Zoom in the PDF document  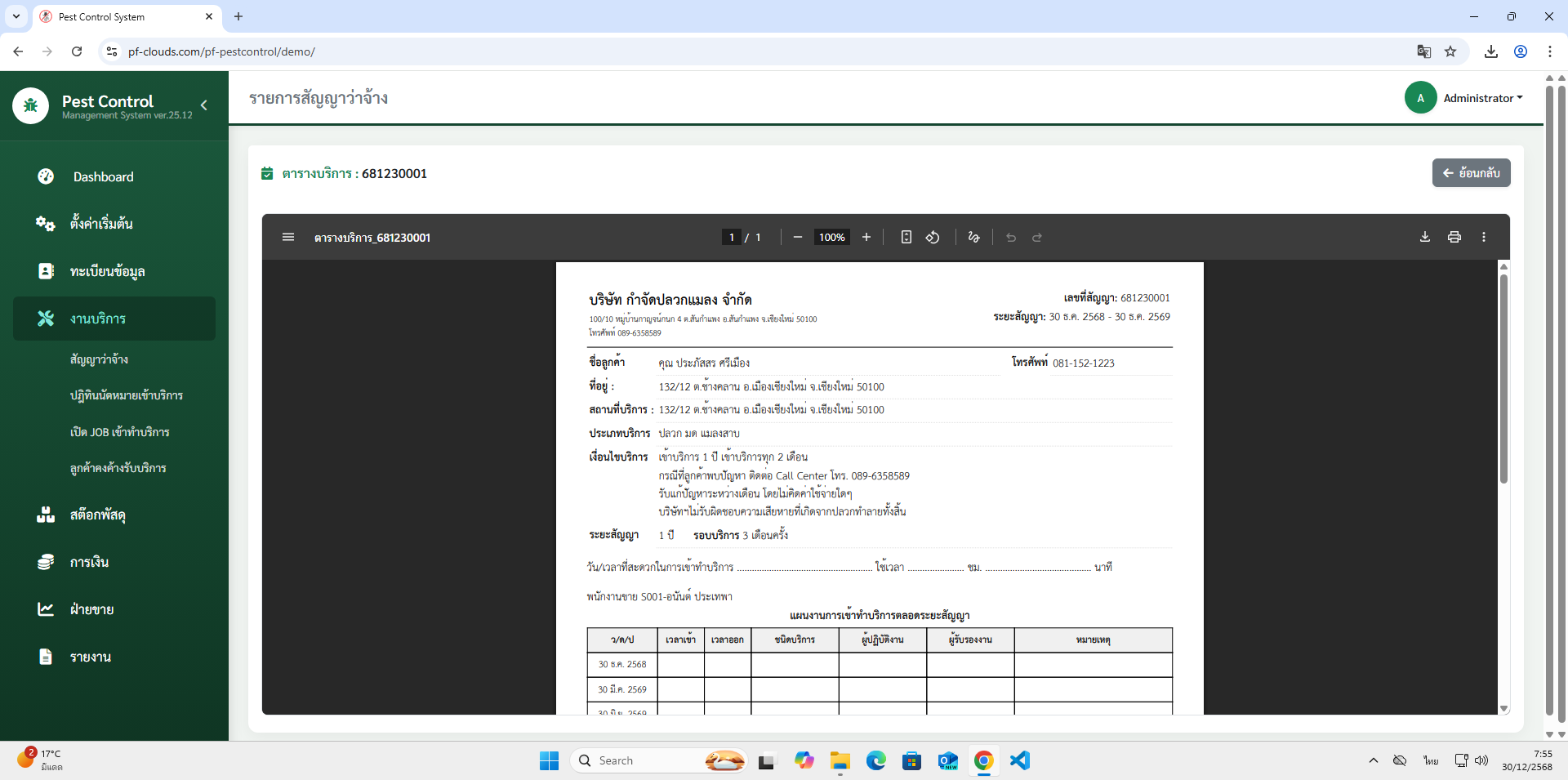coord(866,238)
